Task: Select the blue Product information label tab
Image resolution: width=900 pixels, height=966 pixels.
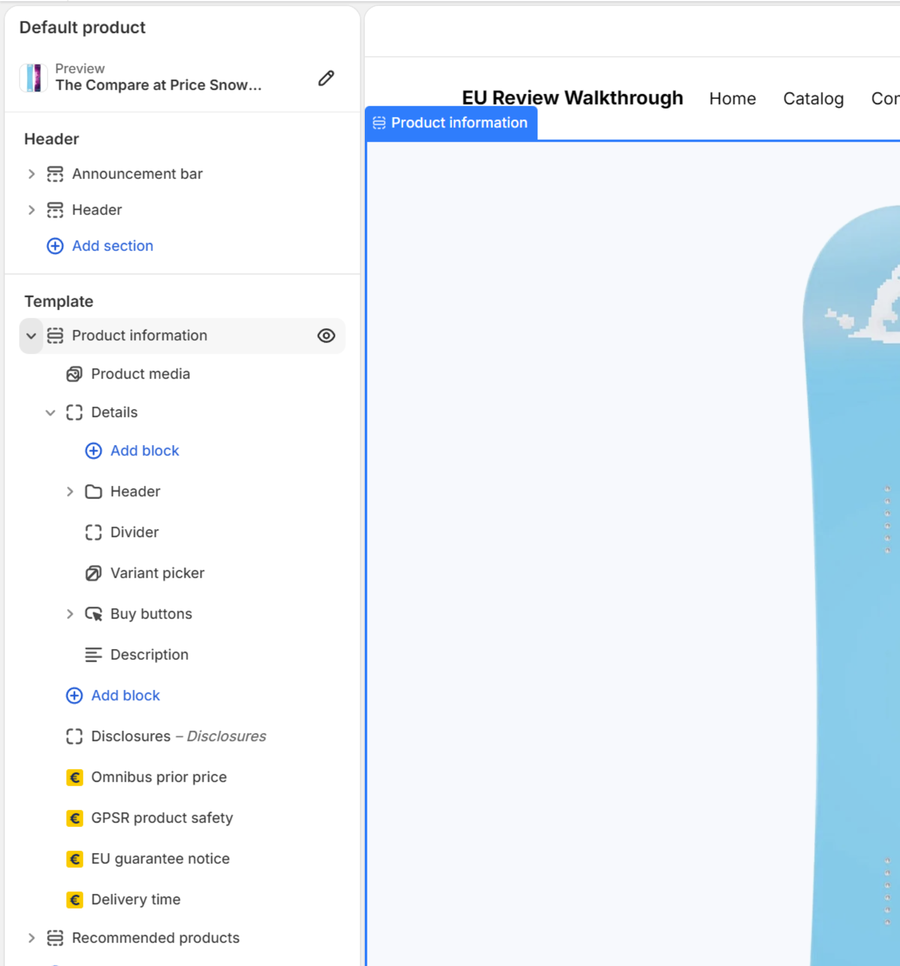Action: (451, 123)
